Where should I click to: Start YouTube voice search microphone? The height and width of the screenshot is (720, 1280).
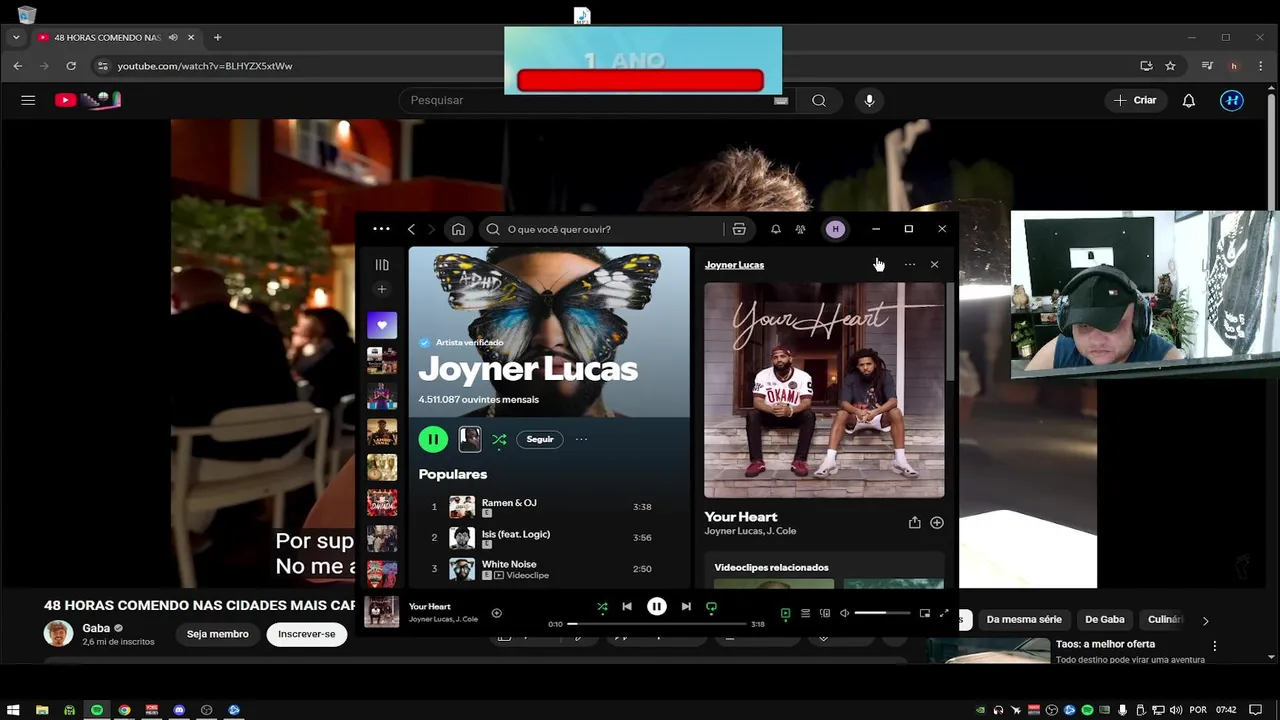tap(869, 100)
